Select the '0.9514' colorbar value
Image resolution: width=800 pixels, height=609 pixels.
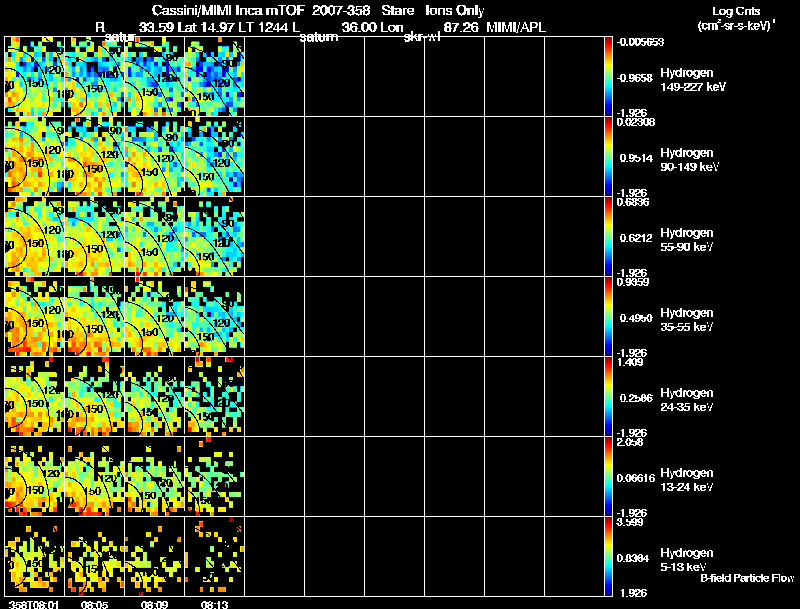pos(636,158)
